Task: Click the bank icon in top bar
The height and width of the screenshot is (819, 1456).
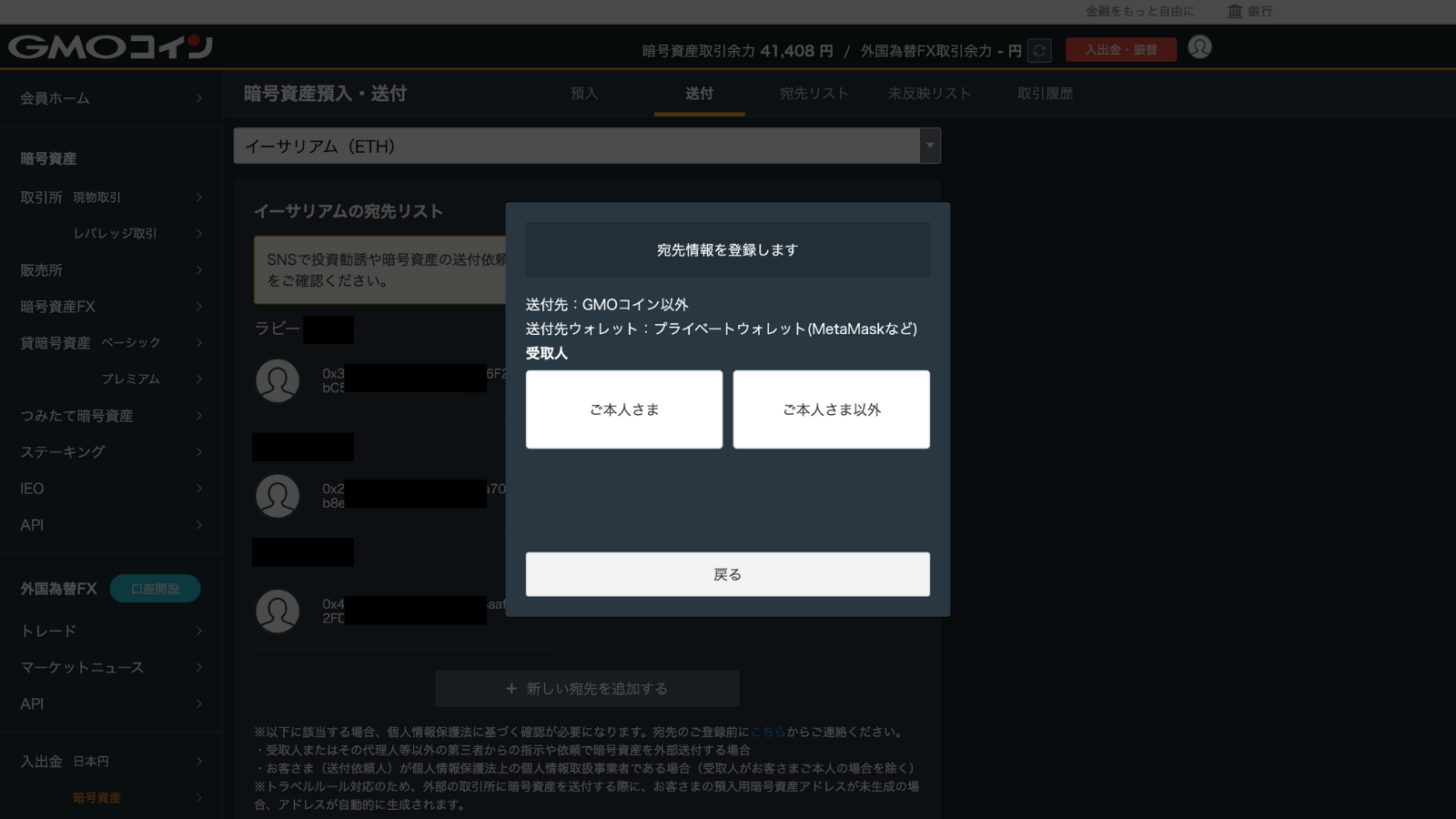Action: 1235,11
